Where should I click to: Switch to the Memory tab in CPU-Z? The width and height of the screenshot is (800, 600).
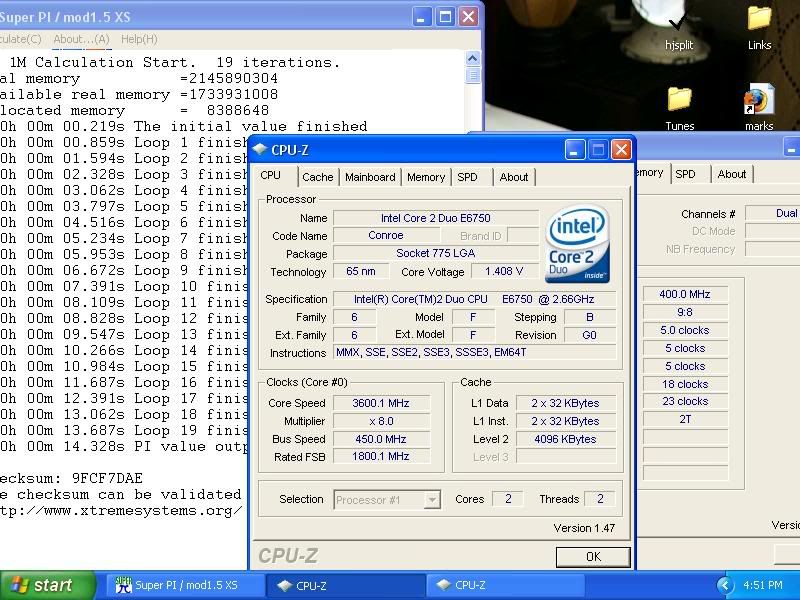(x=426, y=177)
